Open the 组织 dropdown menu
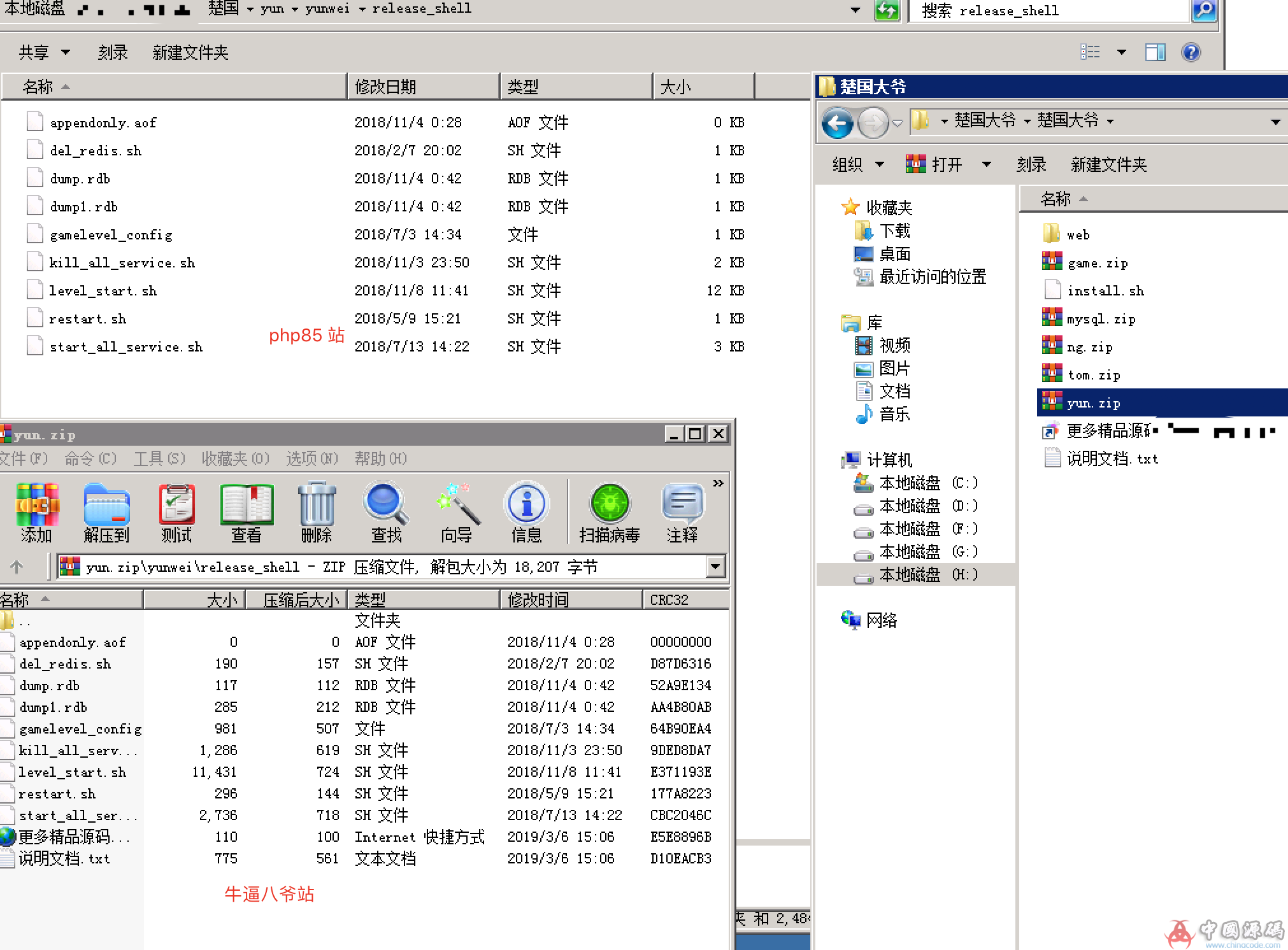The image size is (1288, 950). coord(859,164)
